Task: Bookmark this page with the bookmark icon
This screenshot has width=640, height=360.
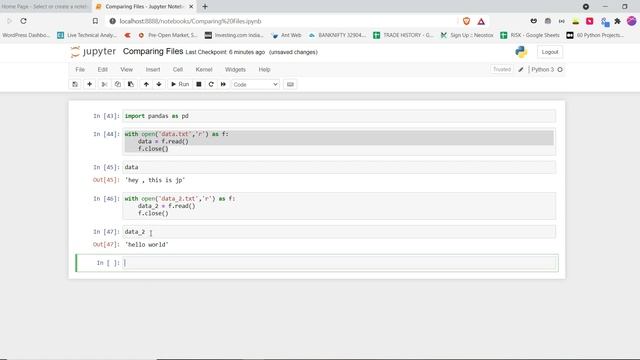Action: click(95, 21)
